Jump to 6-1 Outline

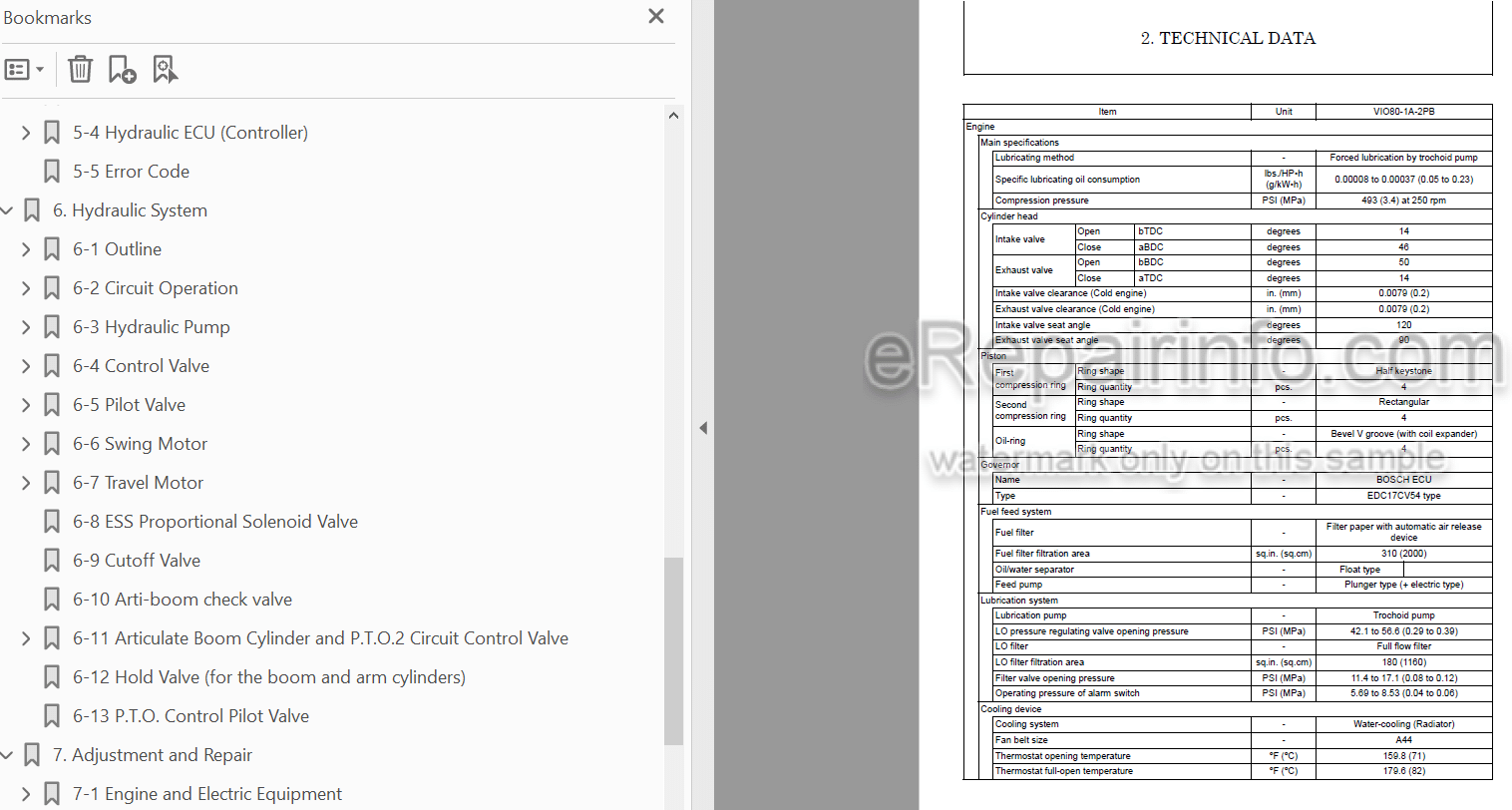click(117, 249)
